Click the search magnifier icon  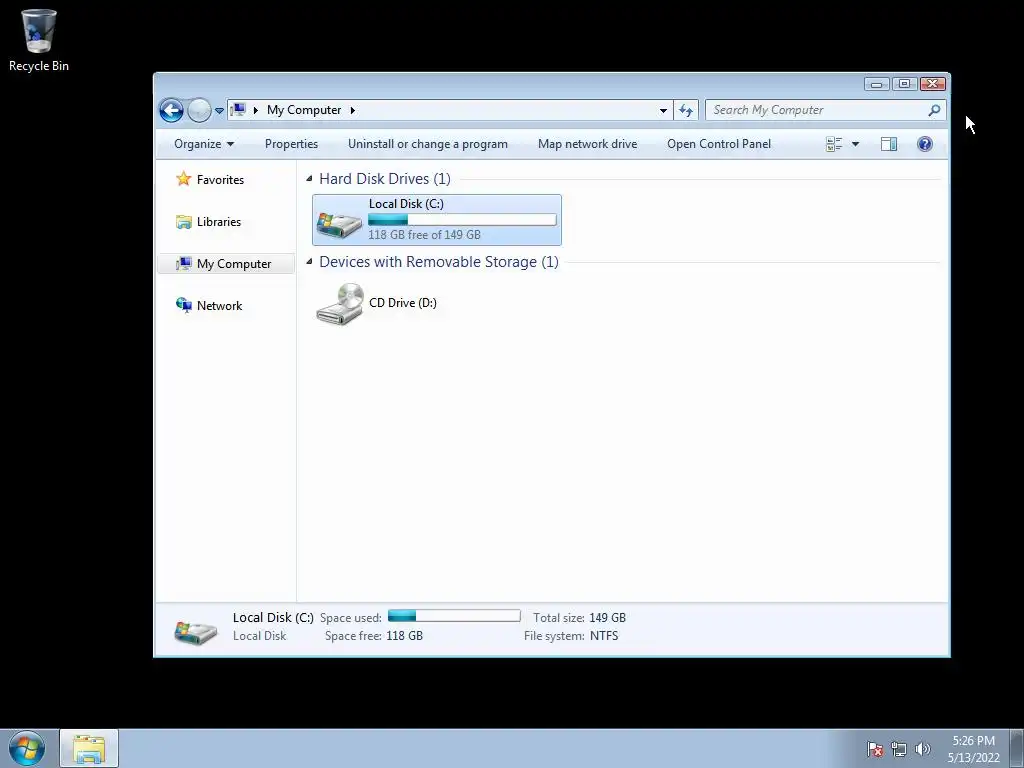(x=934, y=110)
